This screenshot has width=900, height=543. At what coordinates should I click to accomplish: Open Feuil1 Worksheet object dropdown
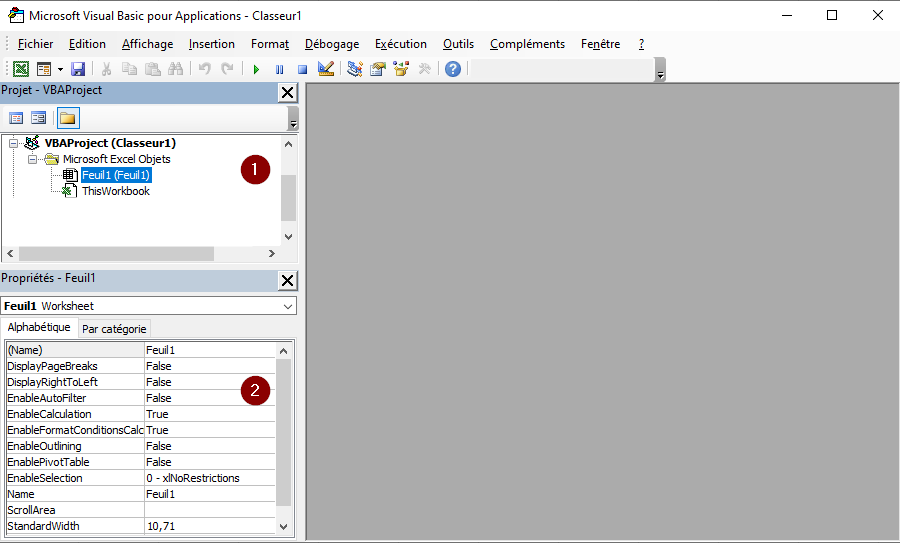pos(288,307)
